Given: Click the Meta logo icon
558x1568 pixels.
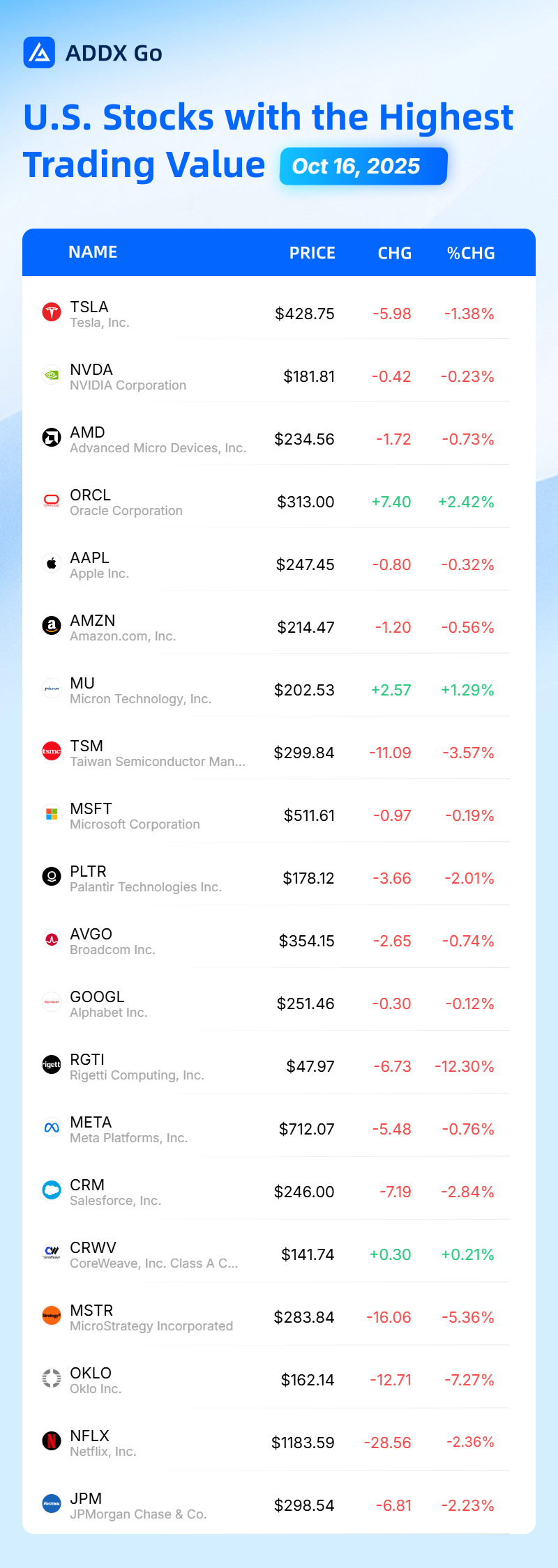Looking at the screenshot, I should (x=52, y=1128).
